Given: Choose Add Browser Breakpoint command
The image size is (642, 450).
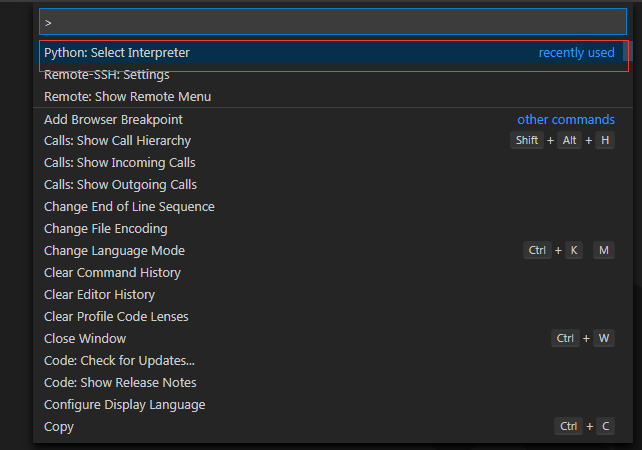Looking at the screenshot, I should point(332,120).
